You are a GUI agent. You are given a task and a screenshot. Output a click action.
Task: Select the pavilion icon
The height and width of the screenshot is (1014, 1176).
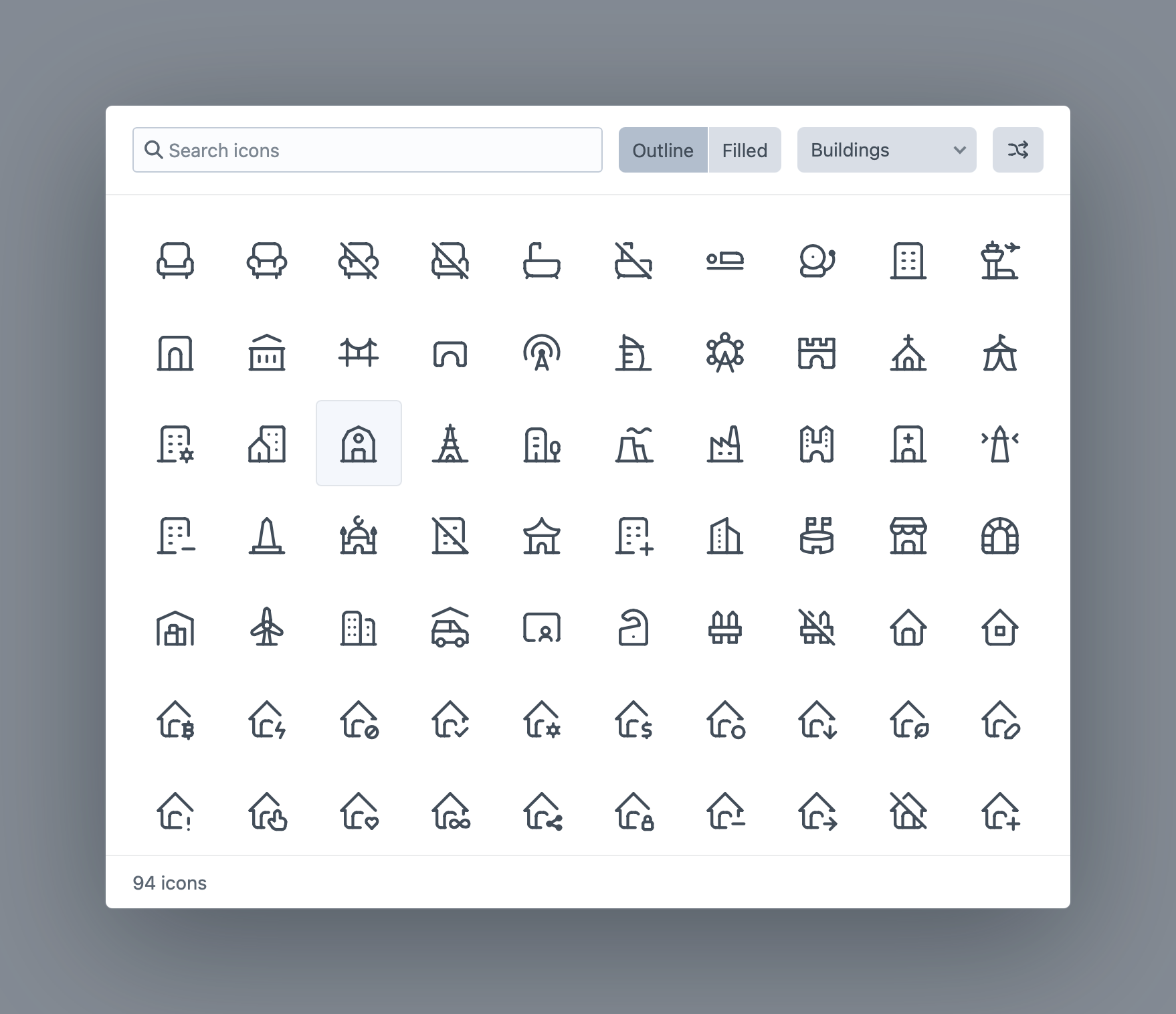pyautogui.click(x=542, y=535)
